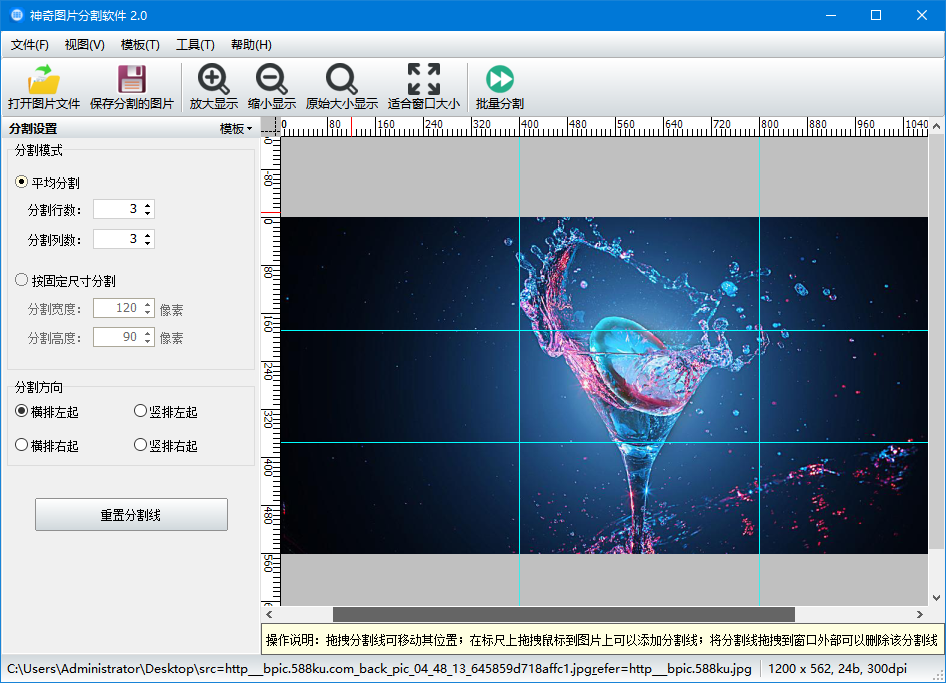Start Batch Split (批量分割) from the toolbar
This screenshot has height=683, width=946.
pyautogui.click(x=499, y=80)
